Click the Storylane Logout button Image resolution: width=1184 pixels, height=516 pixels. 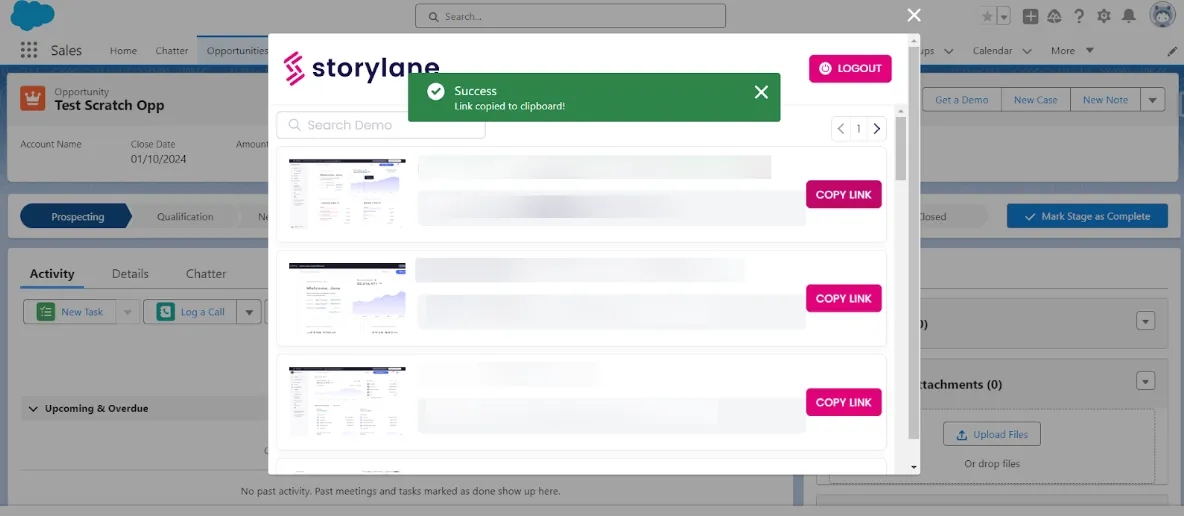[x=850, y=68]
